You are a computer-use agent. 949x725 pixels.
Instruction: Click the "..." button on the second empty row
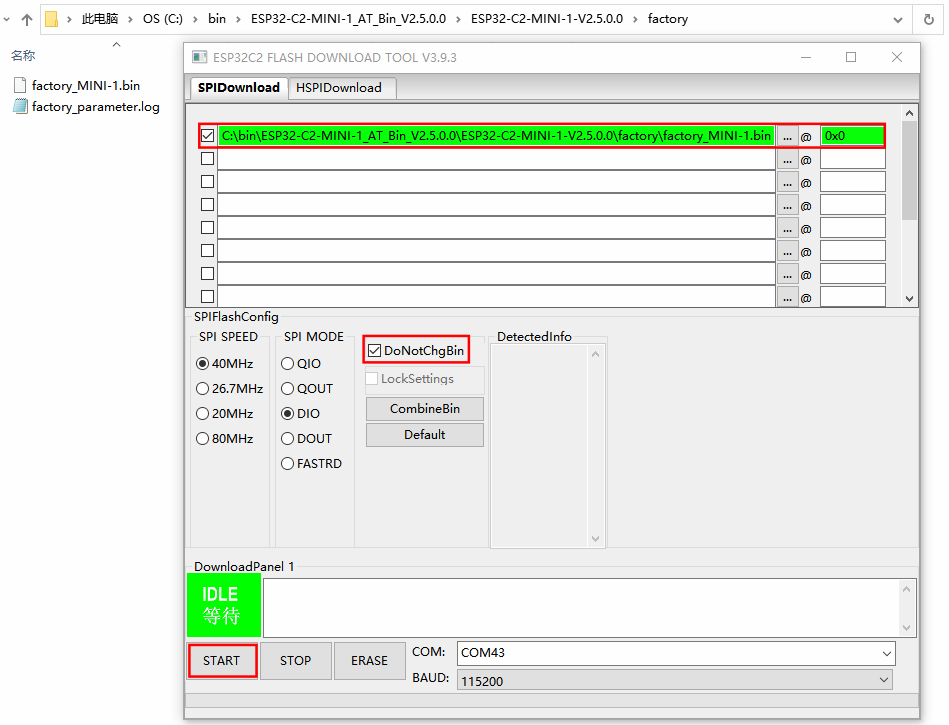point(789,158)
